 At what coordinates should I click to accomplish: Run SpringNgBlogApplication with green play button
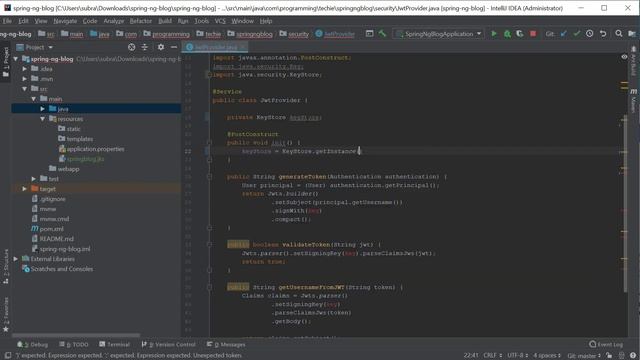pyautogui.click(x=494, y=34)
